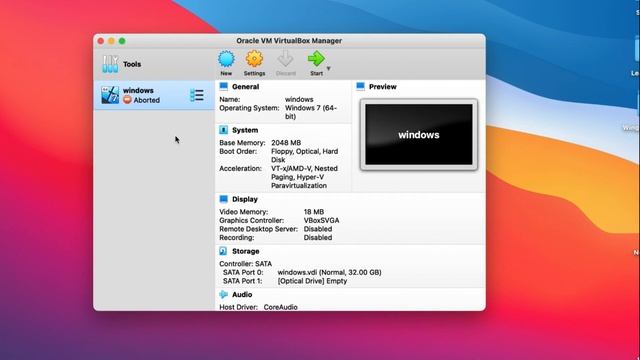Click the windows VM name text
This screenshot has width=640, height=360.
(138, 90)
